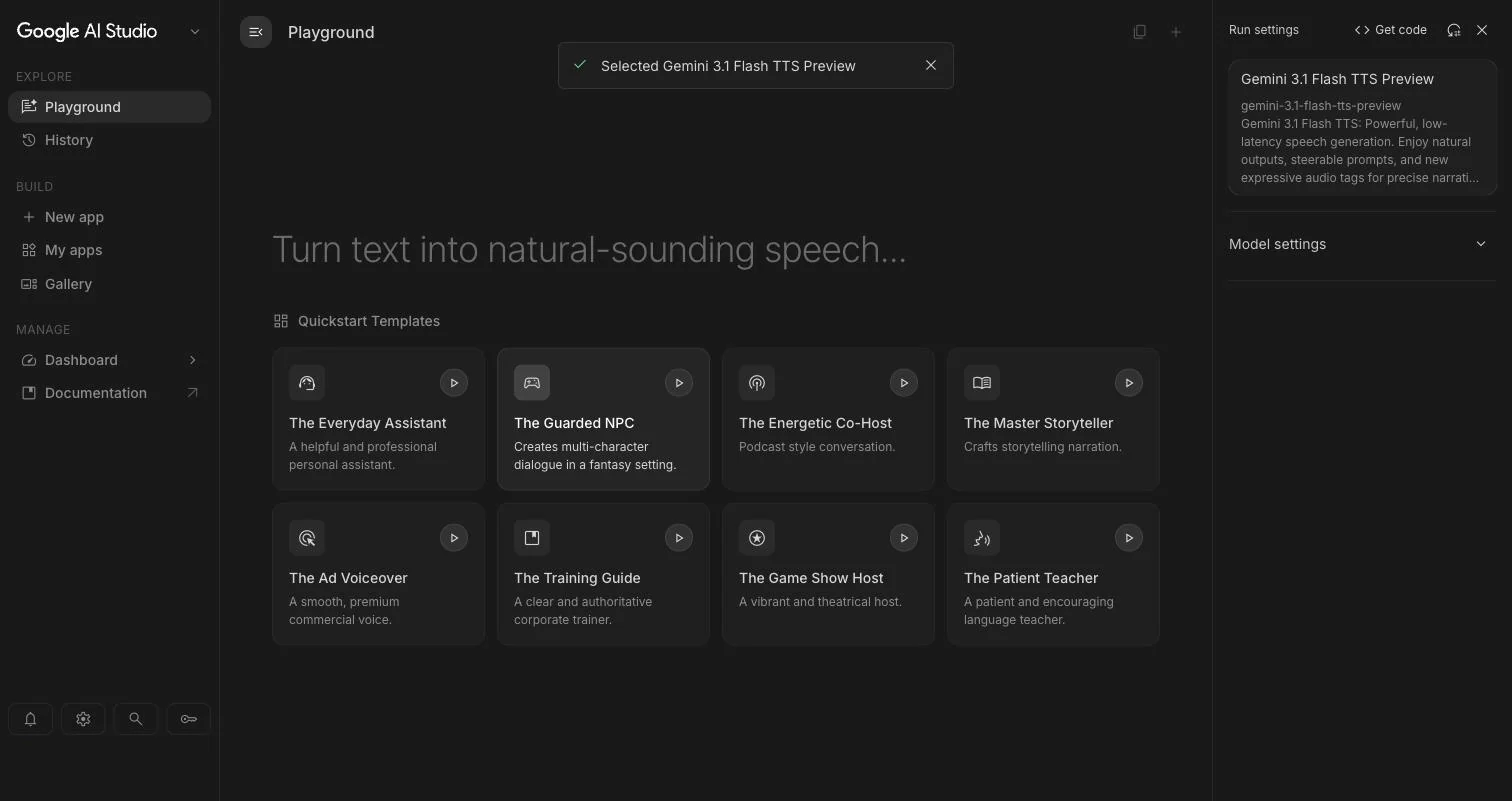Collapse the sidebar with the panel toggle icon
Image resolution: width=1512 pixels, height=801 pixels.
coord(256,32)
